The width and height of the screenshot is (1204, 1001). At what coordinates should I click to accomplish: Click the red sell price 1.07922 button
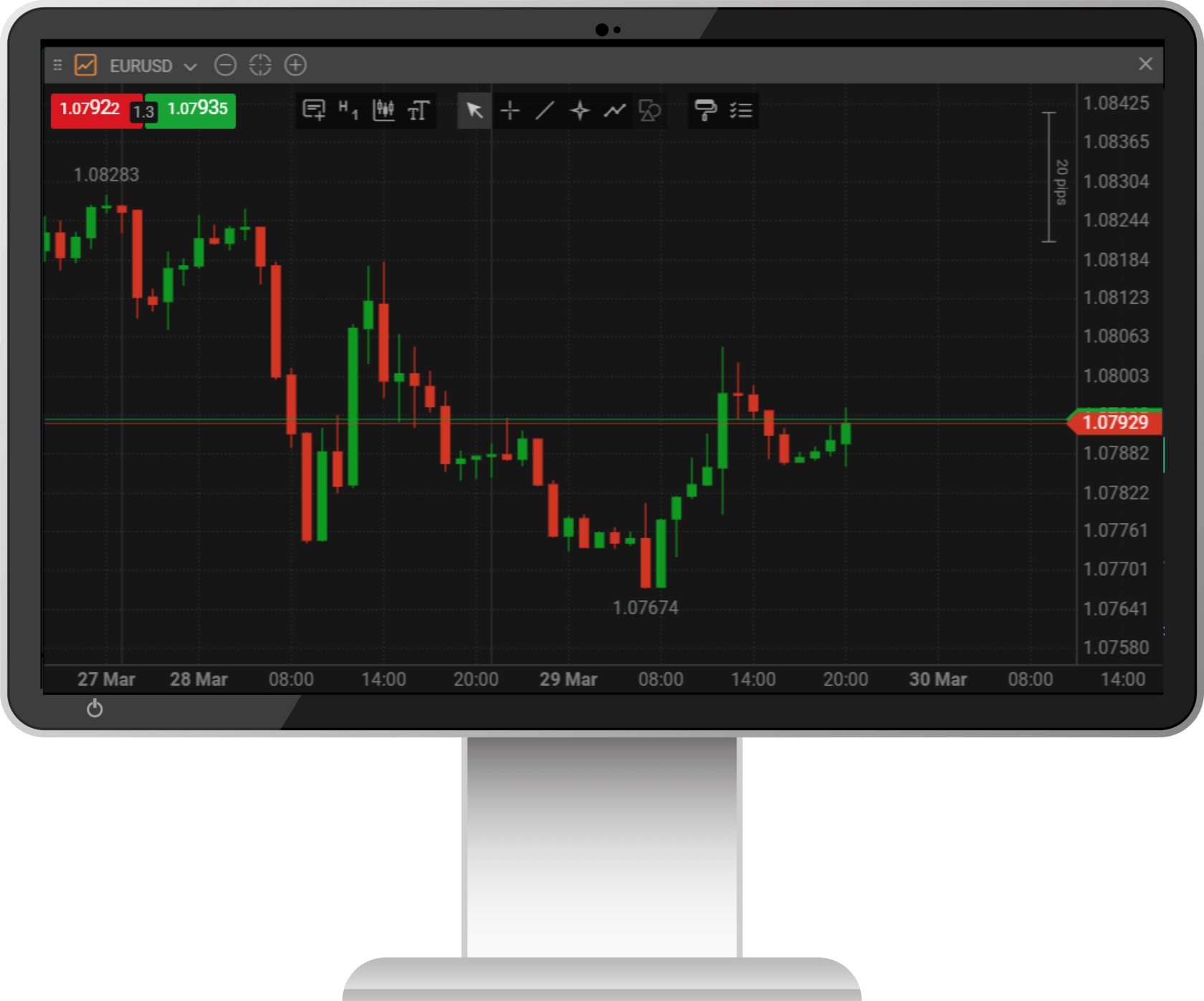91,109
